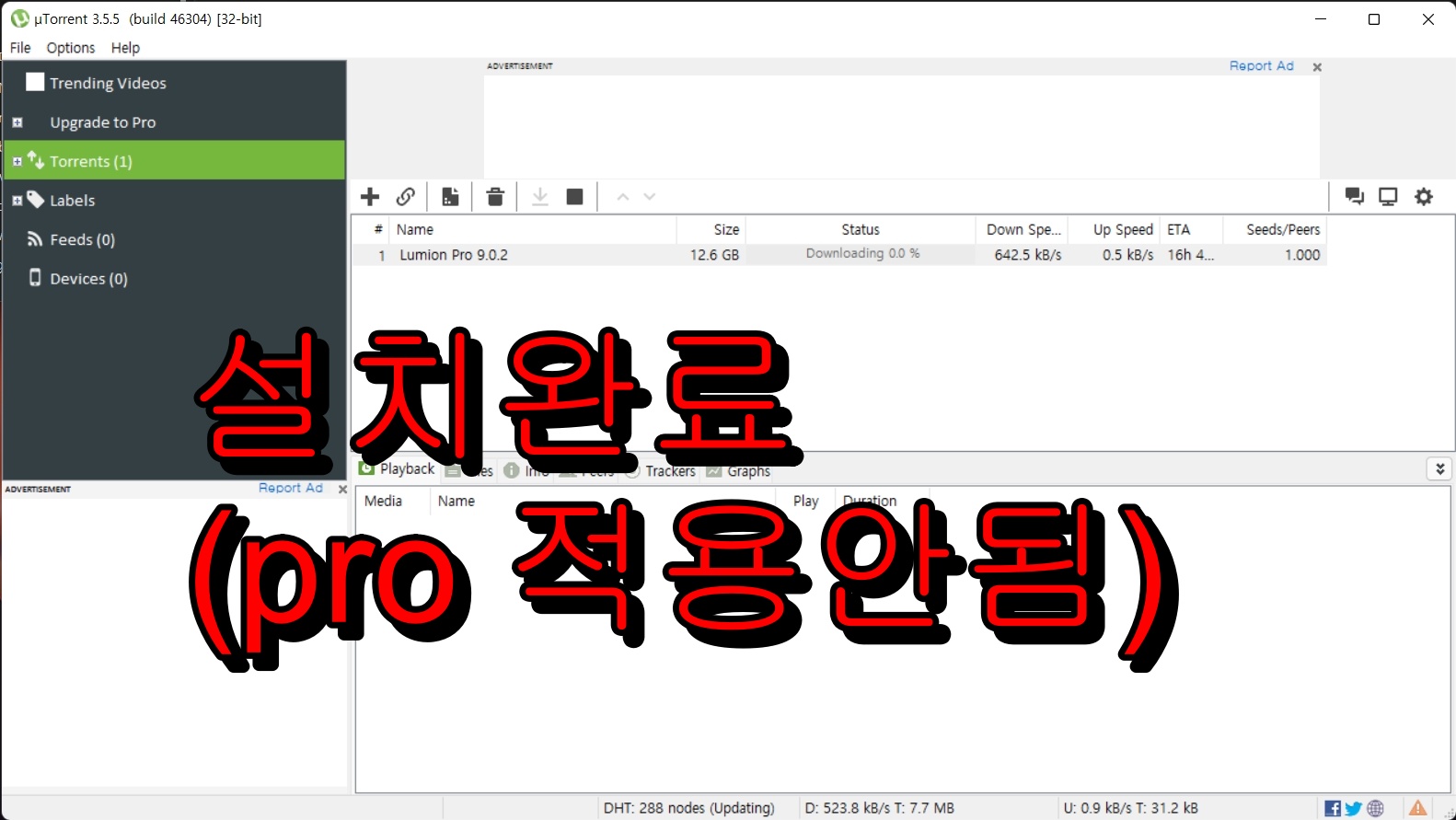The width and height of the screenshot is (1456, 820).
Task: Click the 12.6 GB size cell
Action: 714,255
